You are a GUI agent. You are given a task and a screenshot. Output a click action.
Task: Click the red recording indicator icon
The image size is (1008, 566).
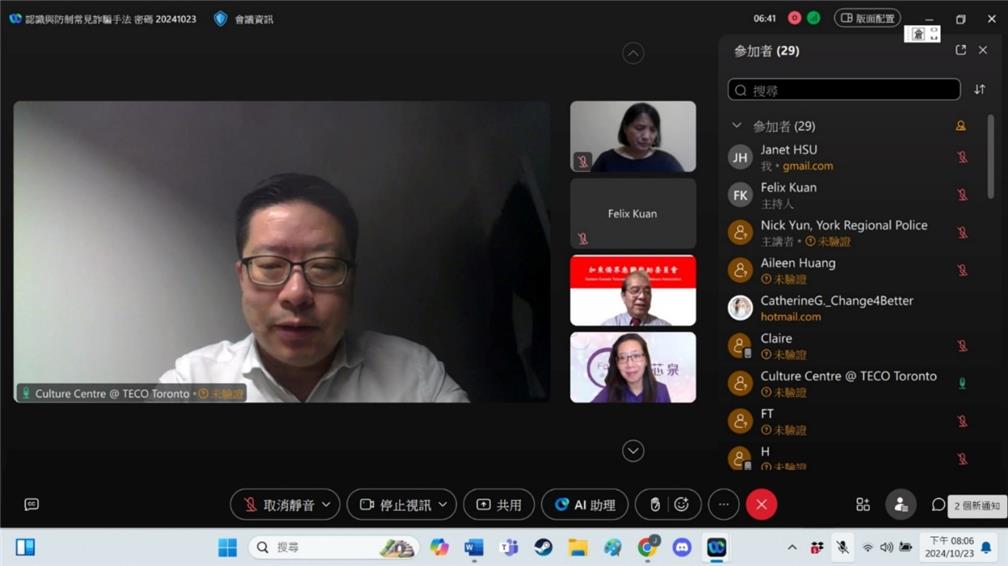point(795,18)
